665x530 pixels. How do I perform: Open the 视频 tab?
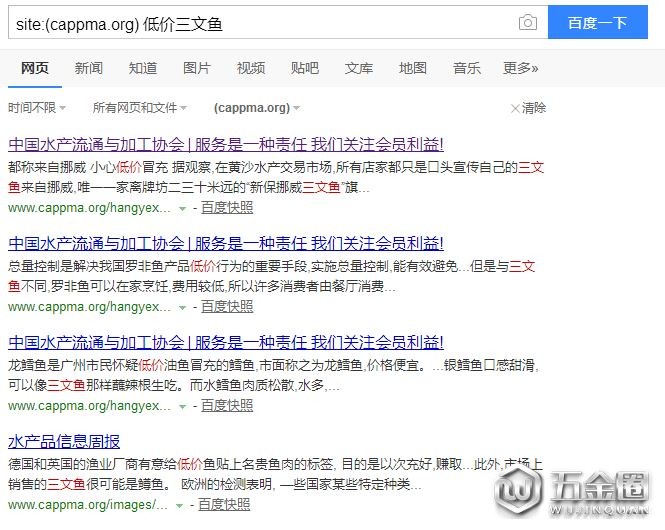click(251, 68)
